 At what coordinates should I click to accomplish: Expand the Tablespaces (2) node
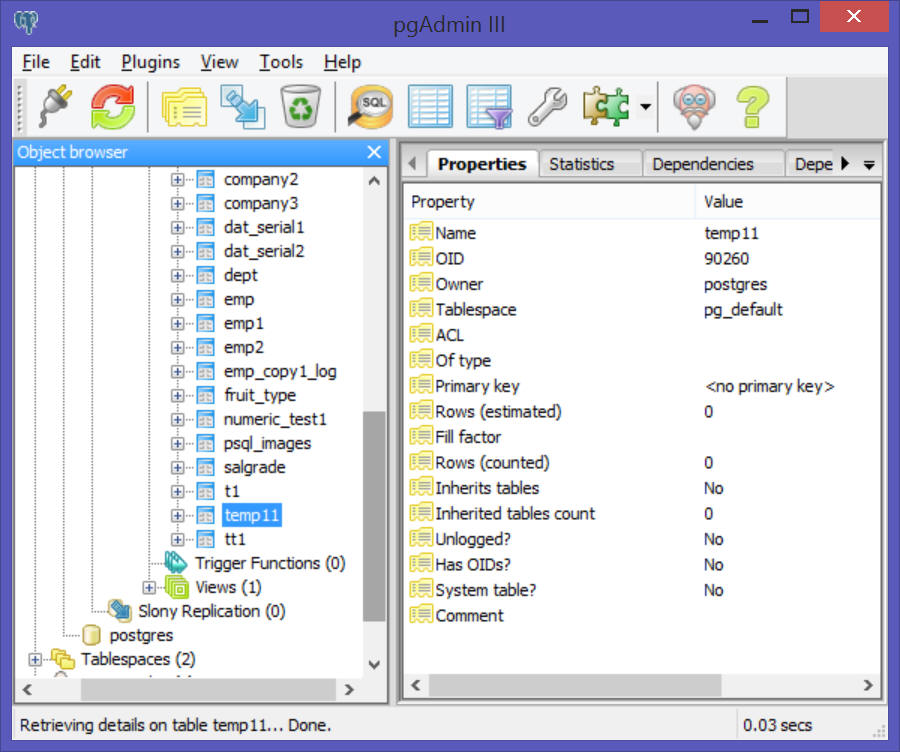[34, 660]
